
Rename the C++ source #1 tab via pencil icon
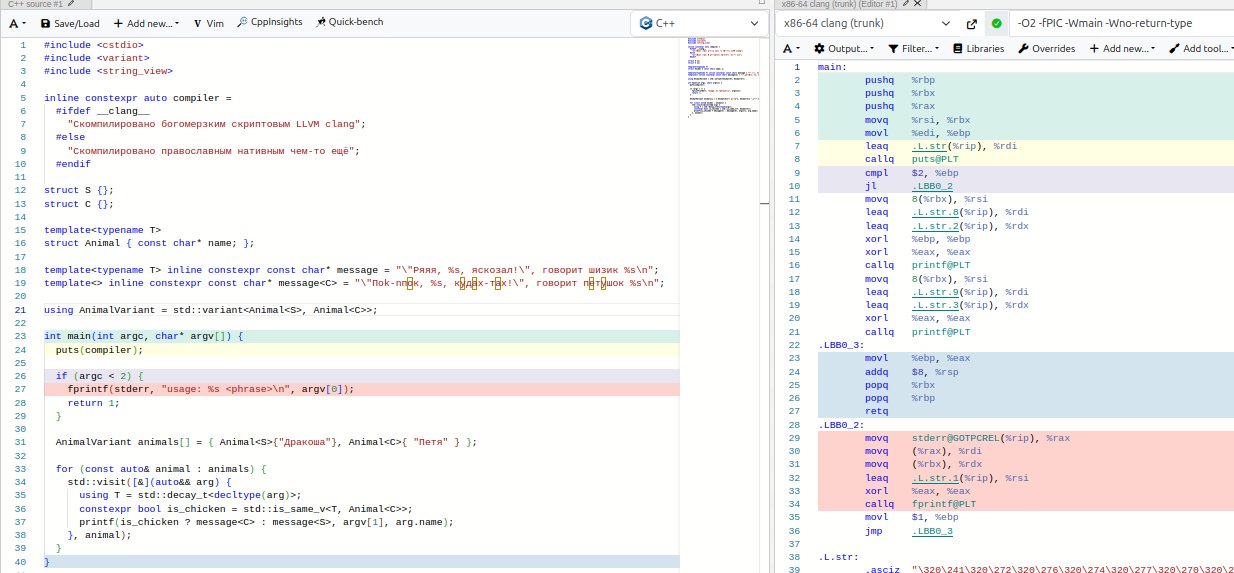click(x=72, y=4)
